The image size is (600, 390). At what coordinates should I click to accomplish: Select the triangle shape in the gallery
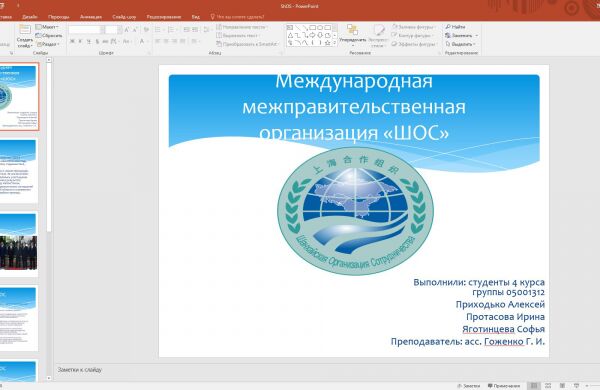click(x=290, y=35)
